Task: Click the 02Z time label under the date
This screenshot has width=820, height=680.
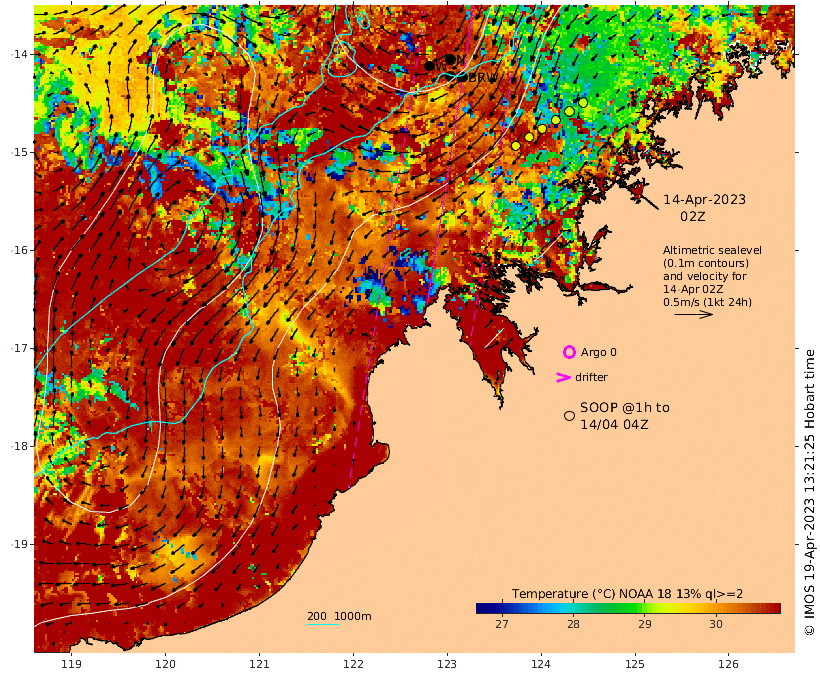Action: 692,216
